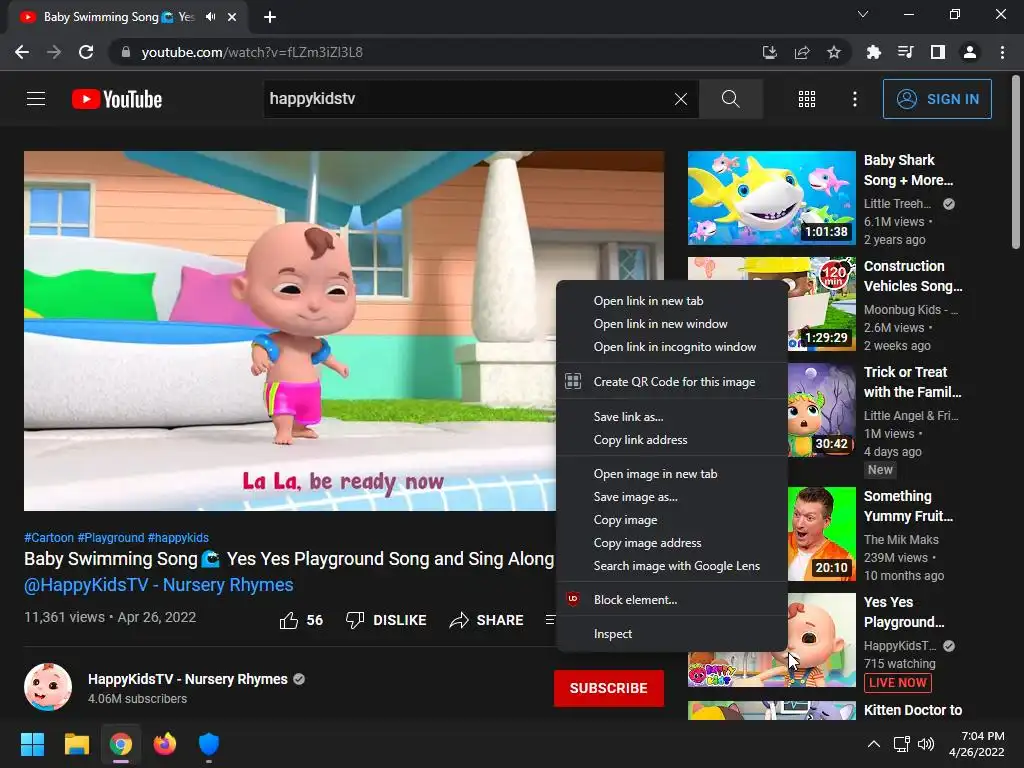Screen dimensions: 1024x768
Task: Open the #happykids hashtag link
Action: (x=178, y=537)
